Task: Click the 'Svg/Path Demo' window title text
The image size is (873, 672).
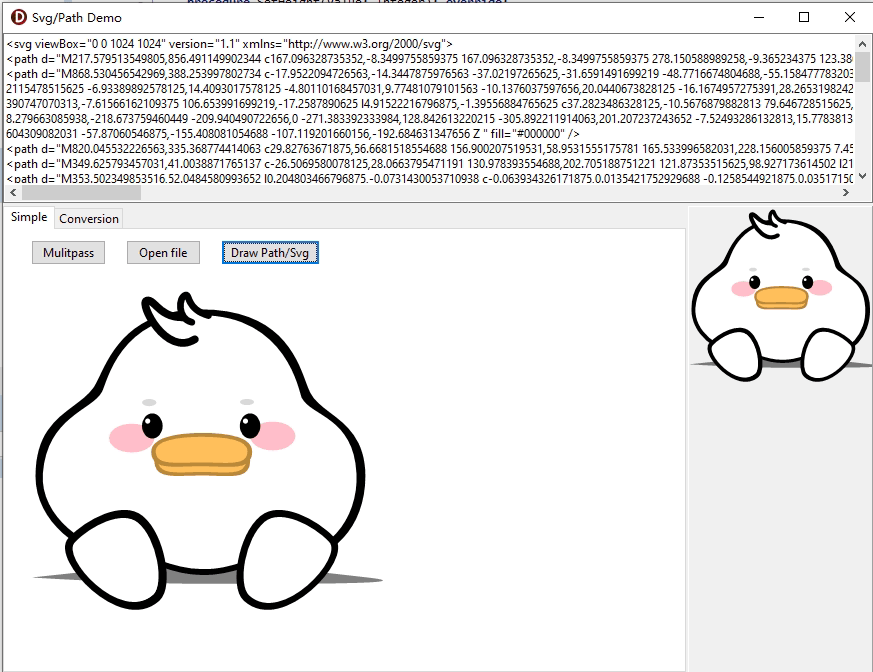Action: coord(77,18)
